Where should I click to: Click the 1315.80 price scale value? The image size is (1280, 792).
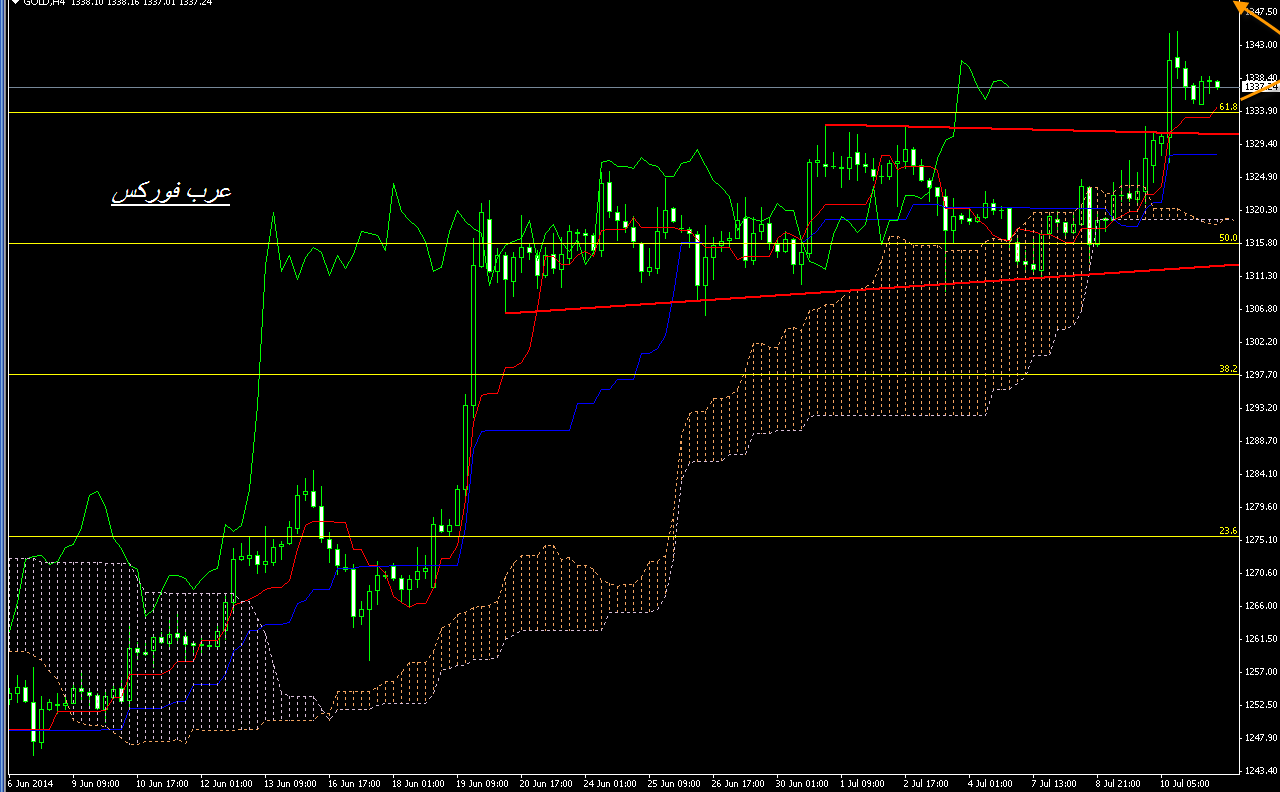pos(1260,242)
